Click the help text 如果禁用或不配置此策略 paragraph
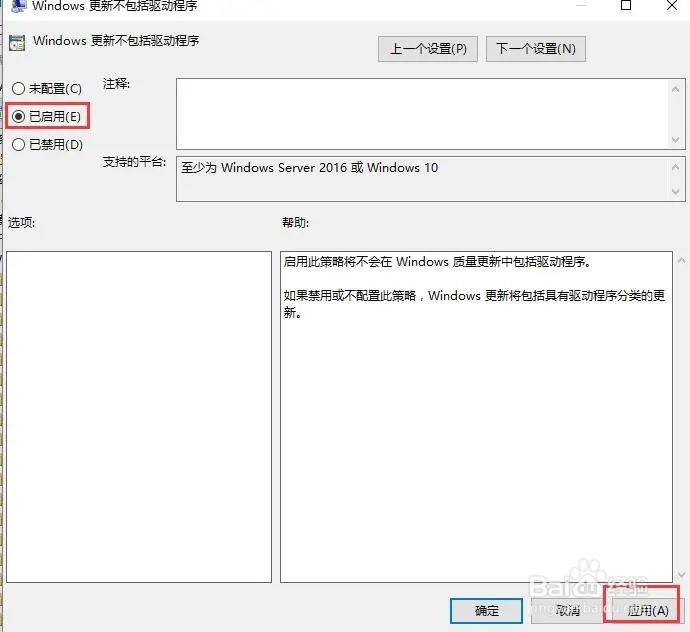Screen dimensions: 690x632 (474, 304)
